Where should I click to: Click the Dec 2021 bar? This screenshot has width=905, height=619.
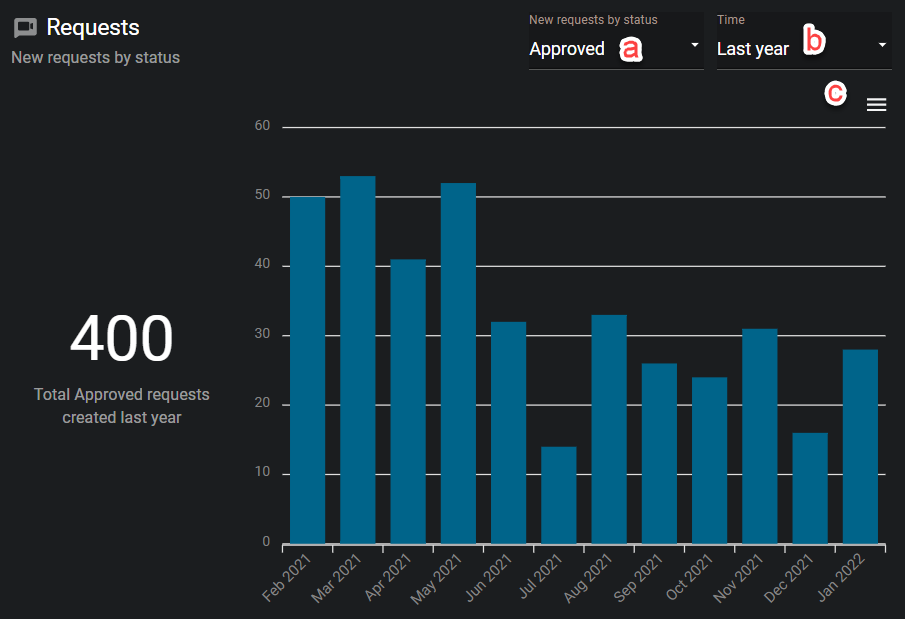[810, 488]
